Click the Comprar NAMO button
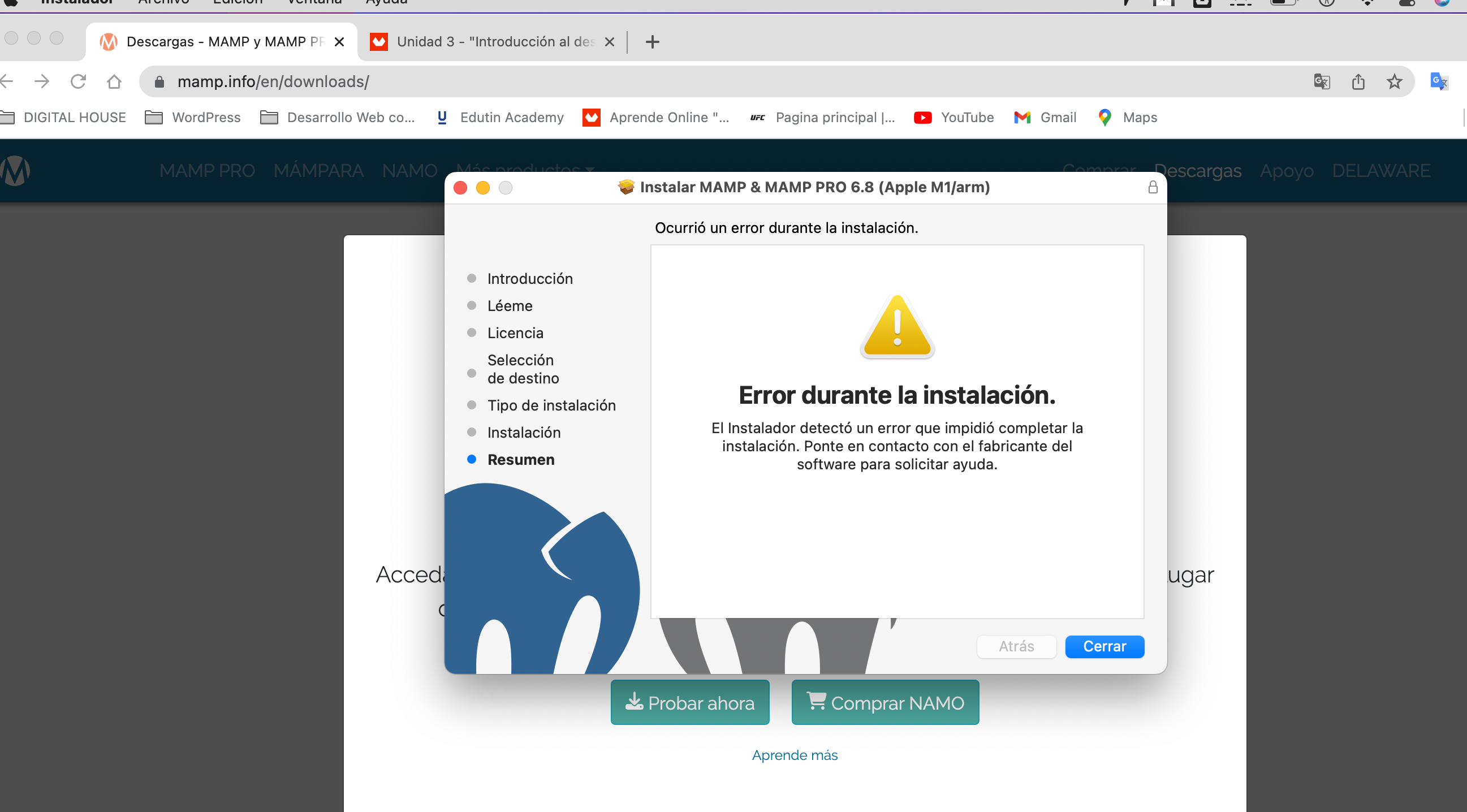Viewport: 1467px width, 812px height. [885, 703]
